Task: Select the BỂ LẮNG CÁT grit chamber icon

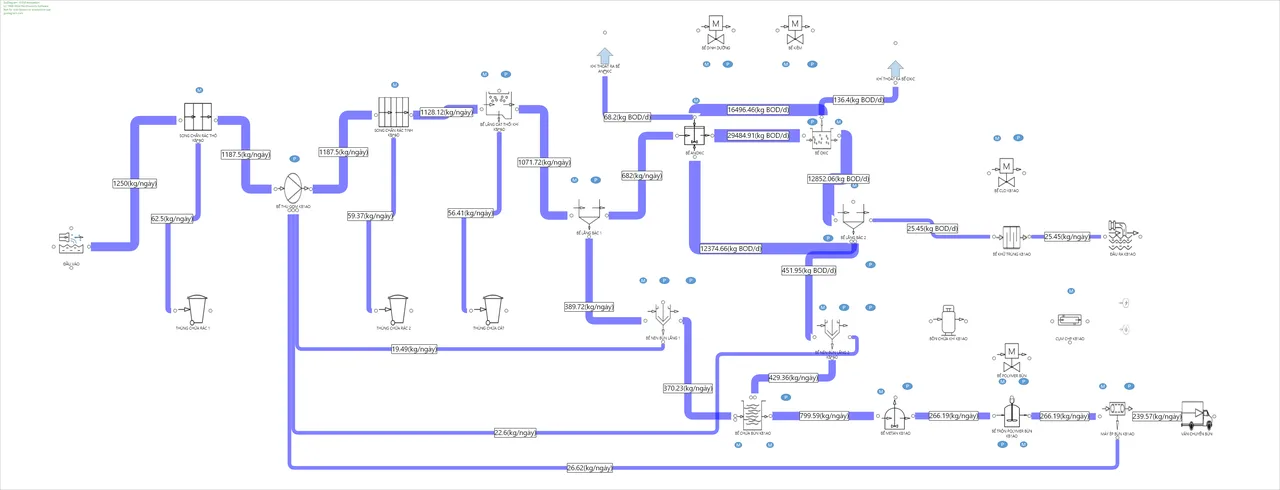Action: [498, 103]
